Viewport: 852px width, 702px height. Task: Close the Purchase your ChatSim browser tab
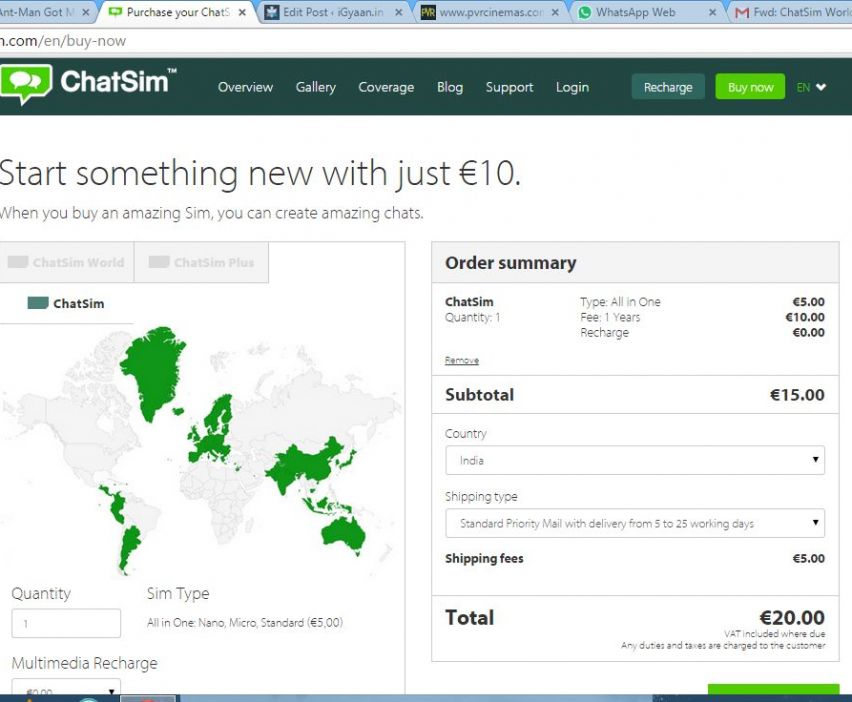tap(242, 13)
